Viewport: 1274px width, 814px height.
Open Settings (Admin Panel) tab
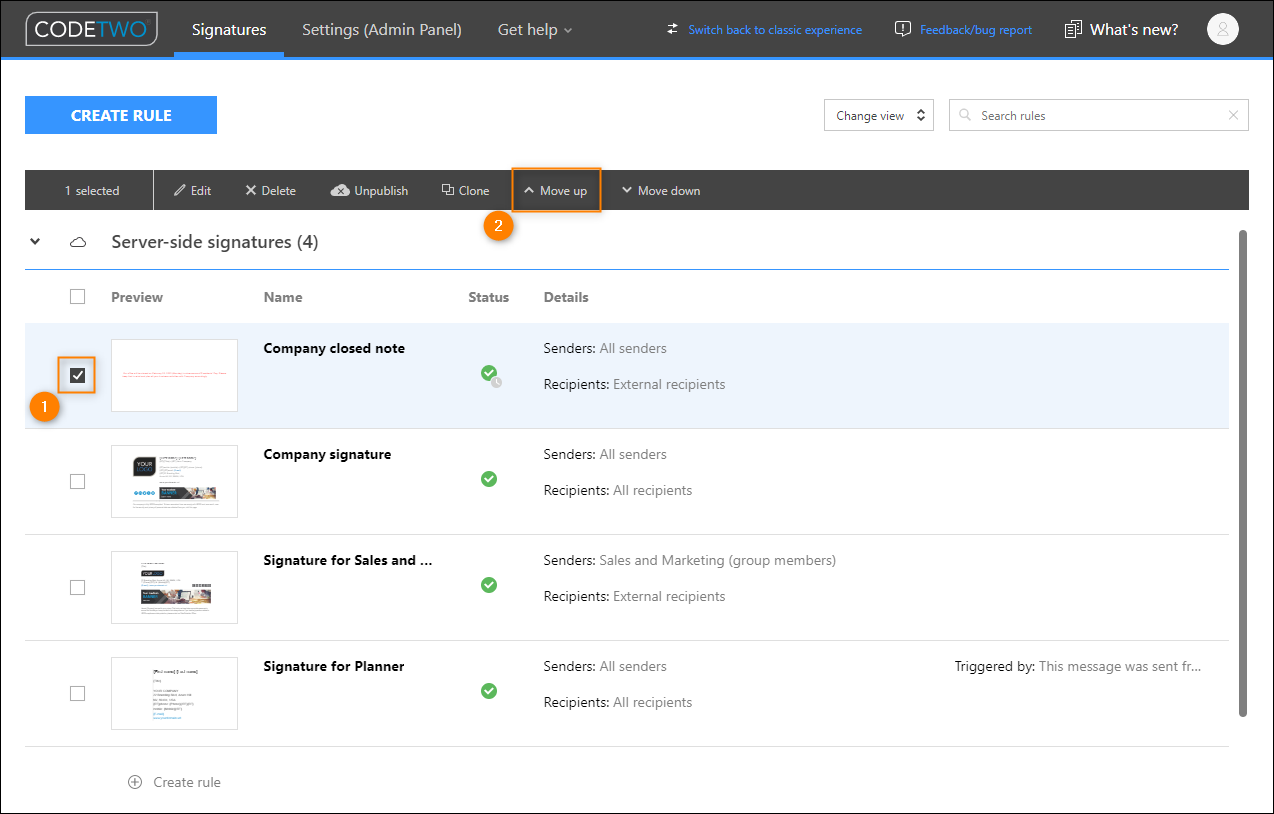pyautogui.click(x=382, y=30)
